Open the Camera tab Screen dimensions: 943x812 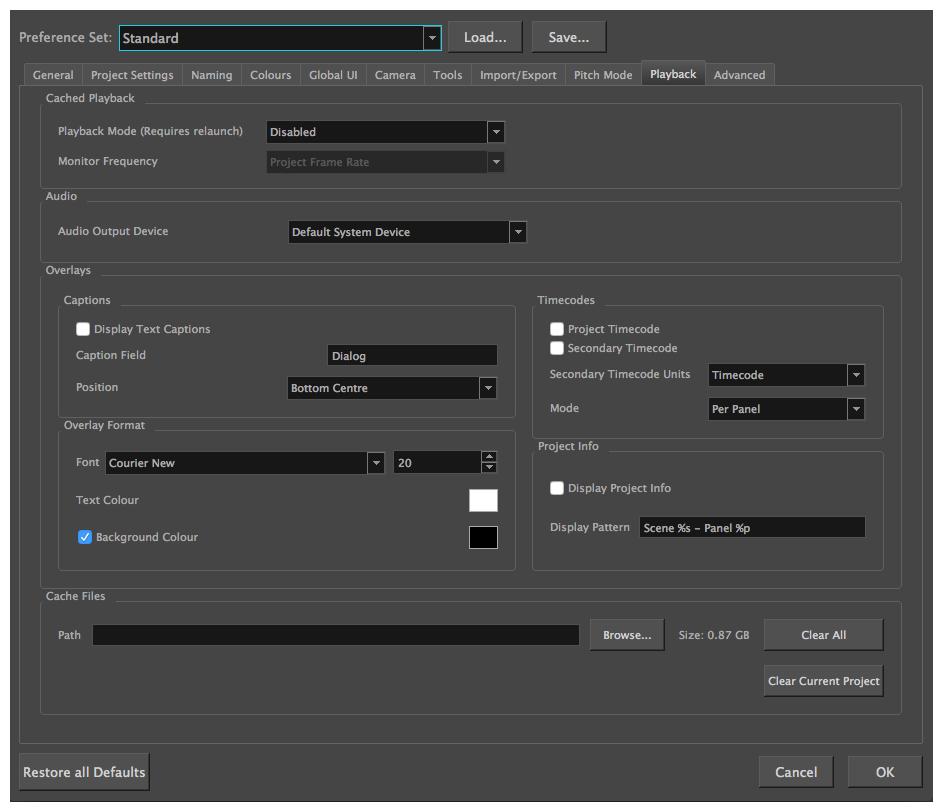coord(395,75)
